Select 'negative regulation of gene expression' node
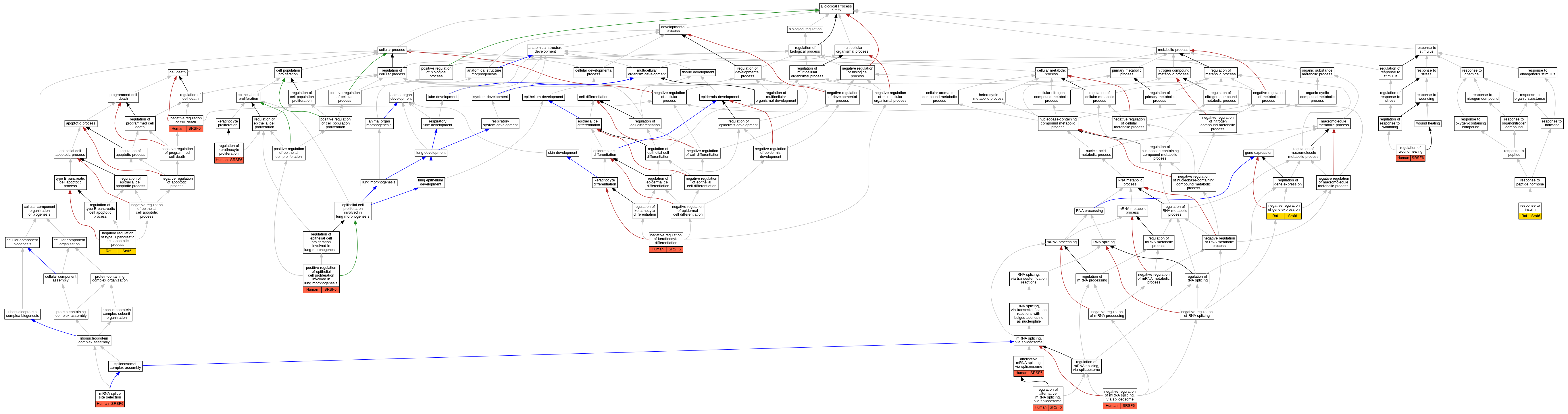The image size is (1568, 414). [x=1284, y=208]
